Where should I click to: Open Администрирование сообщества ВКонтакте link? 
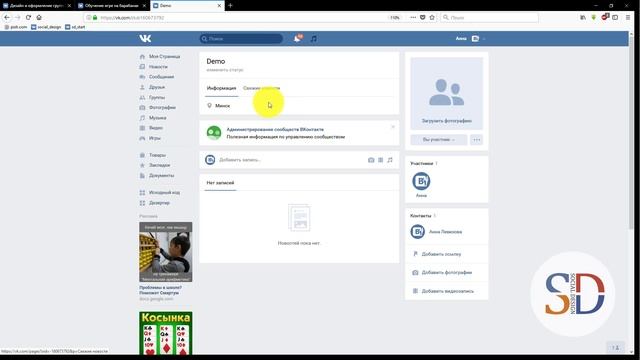tap(275, 129)
